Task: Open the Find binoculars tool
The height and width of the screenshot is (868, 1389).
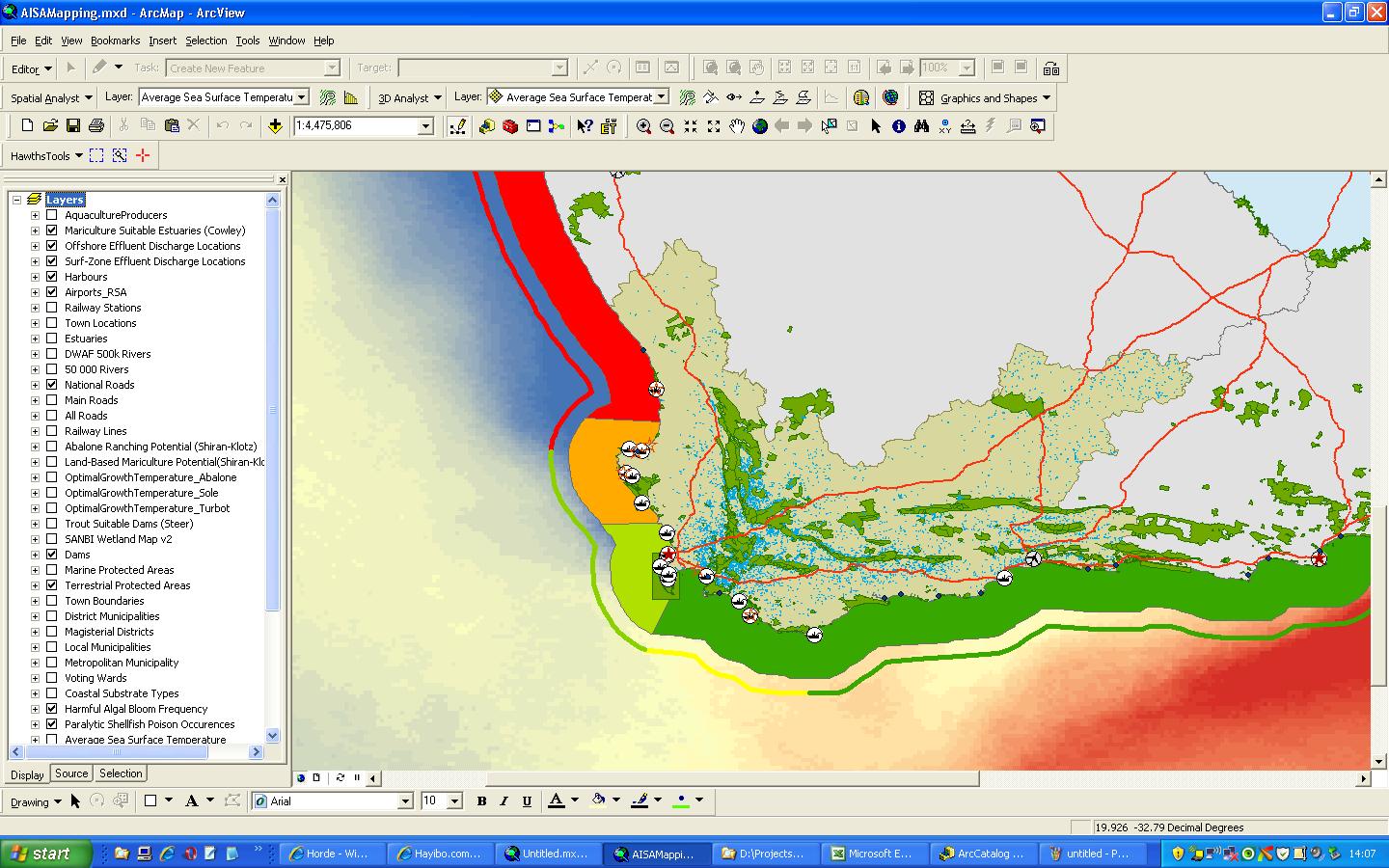Action: coord(922,126)
